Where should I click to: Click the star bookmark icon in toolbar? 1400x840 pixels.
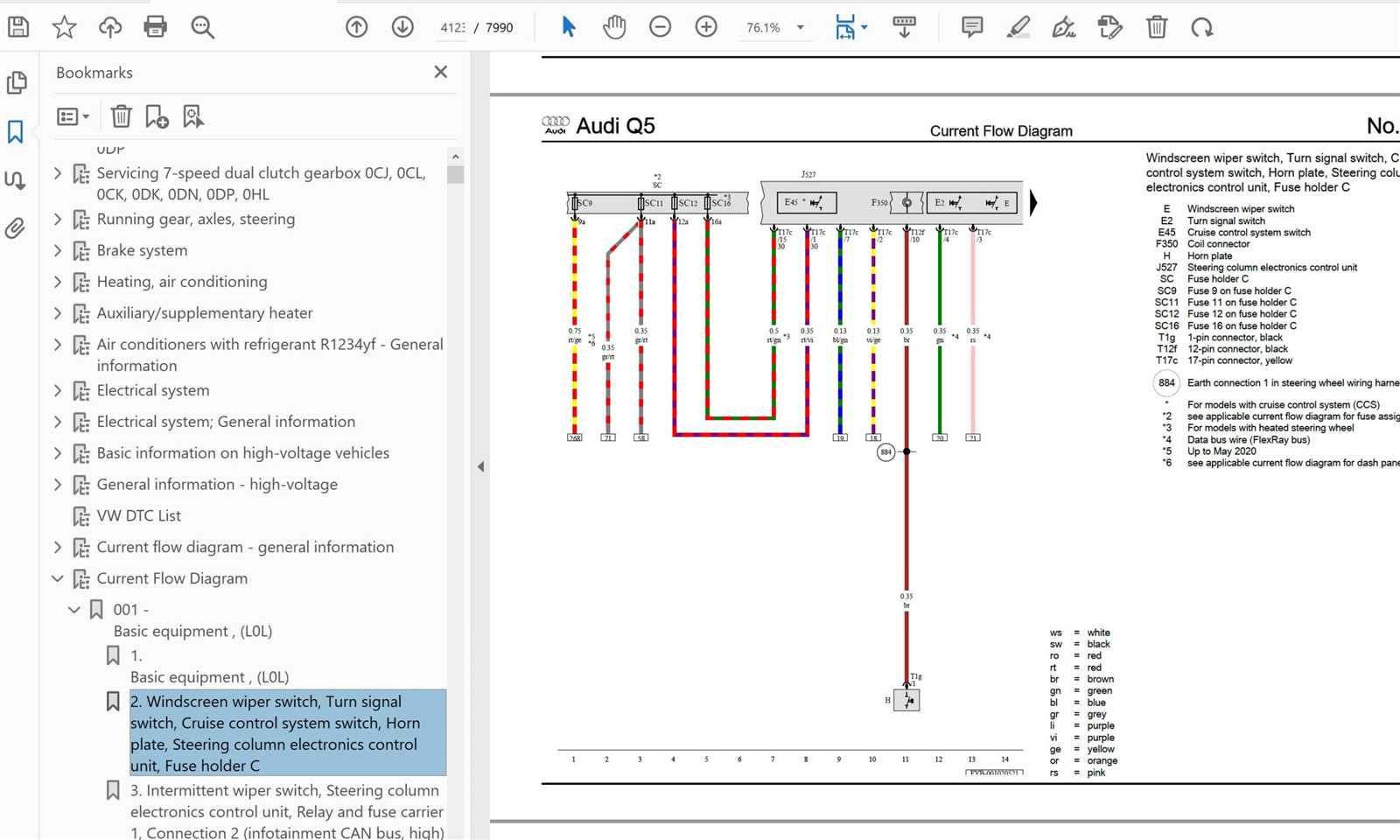click(64, 27)
